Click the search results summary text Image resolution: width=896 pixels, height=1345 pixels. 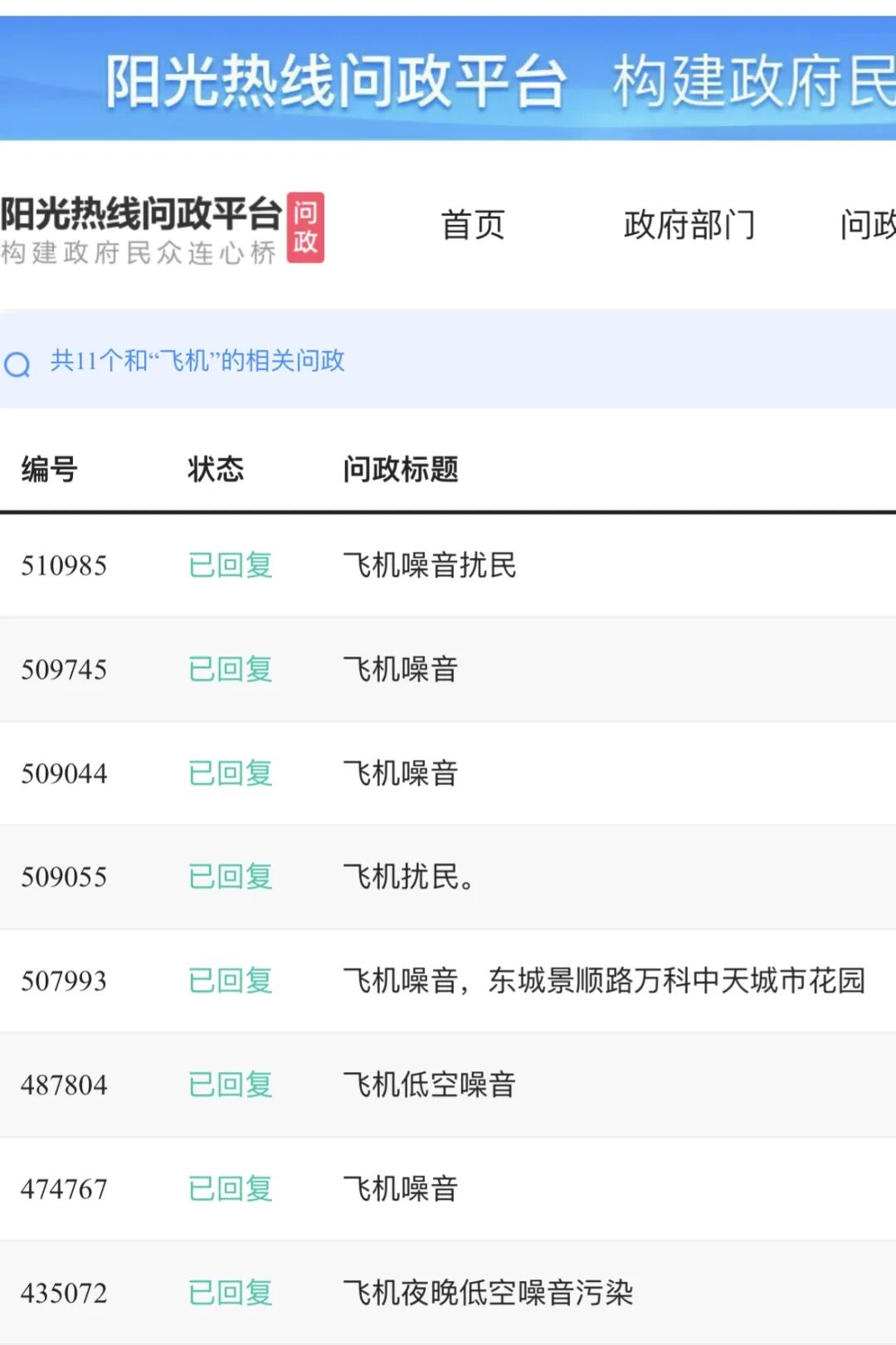(197, 361)
